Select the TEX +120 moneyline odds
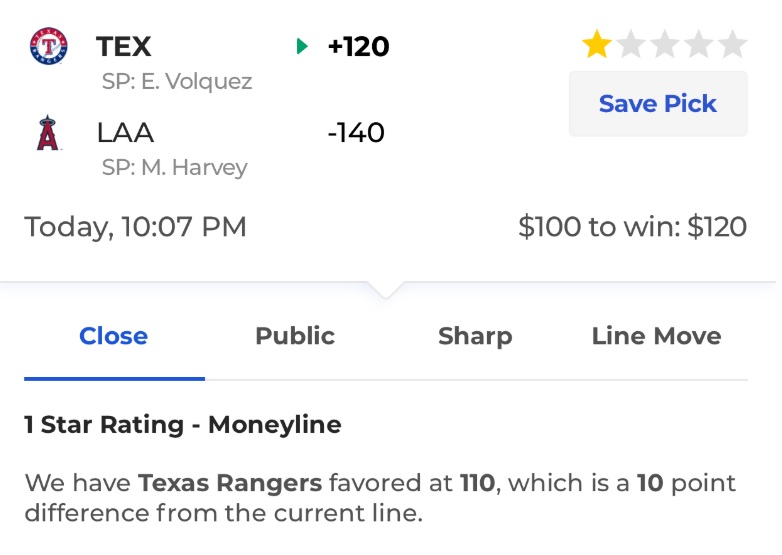The height and width of the screenshot is (555, 782). point(358,46)
